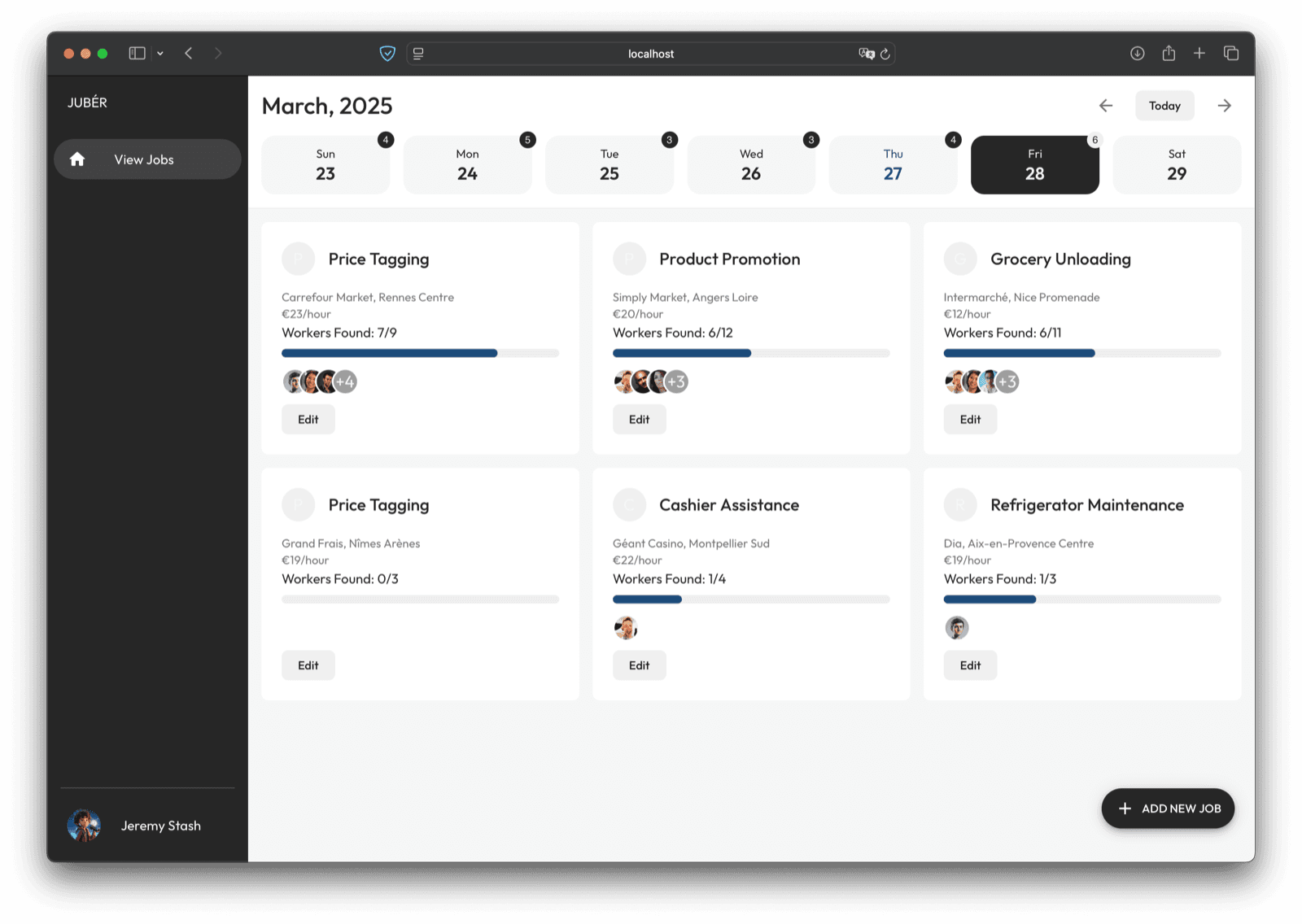This screenshot has width=1302, height=924.
Task: Click the share icon in Safari
Action: pos(1169,53)
